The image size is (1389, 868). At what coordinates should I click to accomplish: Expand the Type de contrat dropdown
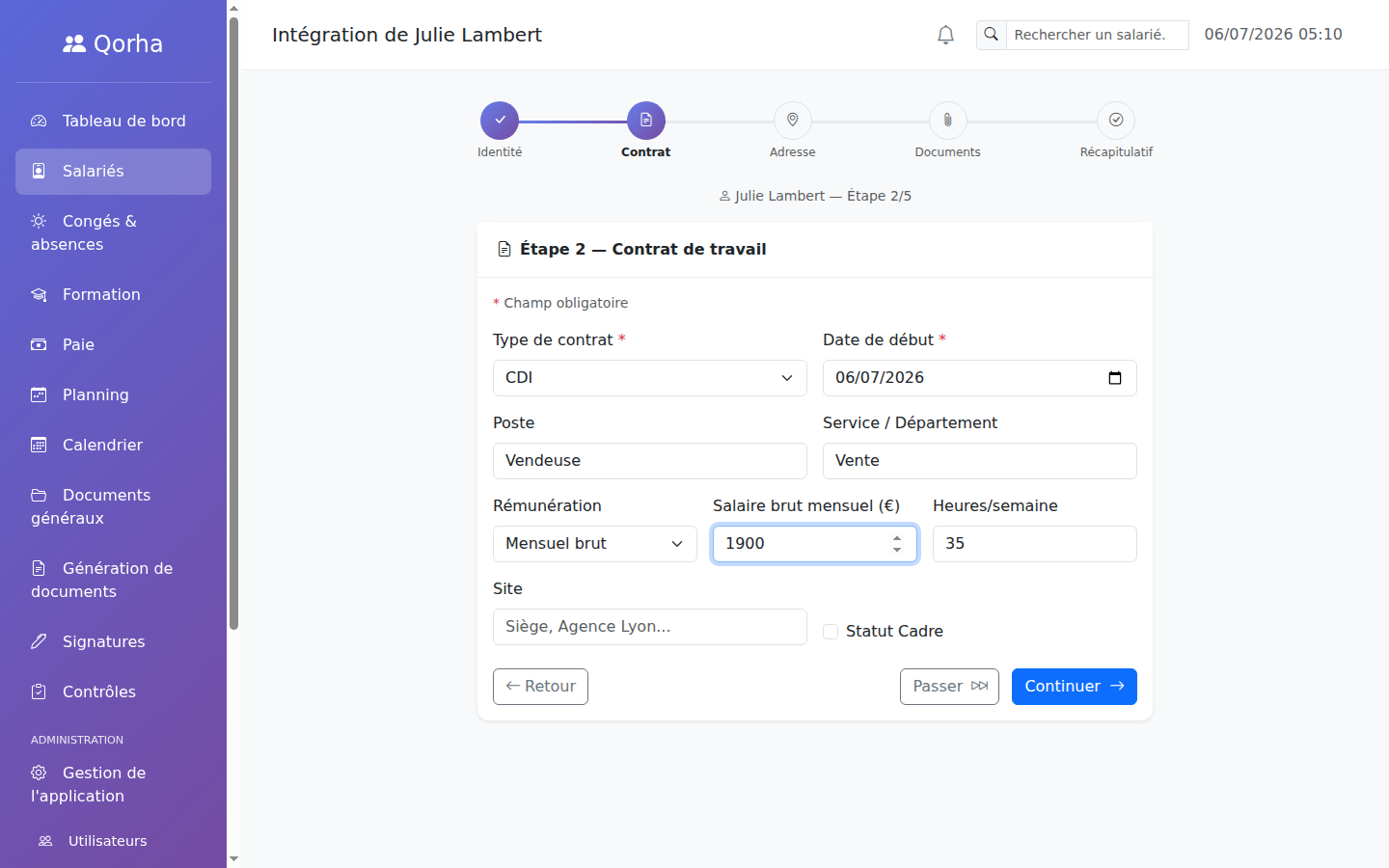(650, 378)
